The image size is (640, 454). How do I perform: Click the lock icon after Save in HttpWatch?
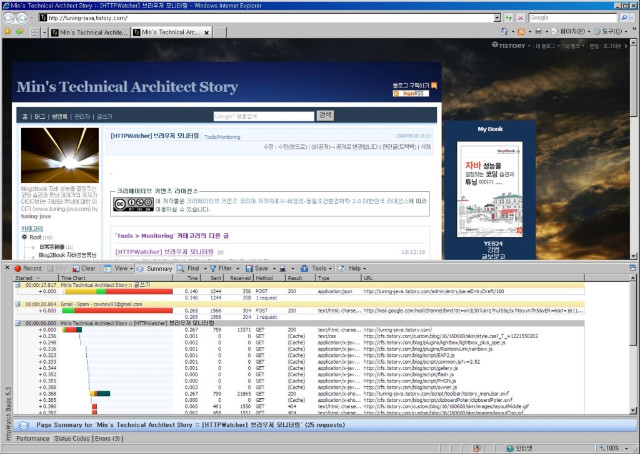(282, 268)
